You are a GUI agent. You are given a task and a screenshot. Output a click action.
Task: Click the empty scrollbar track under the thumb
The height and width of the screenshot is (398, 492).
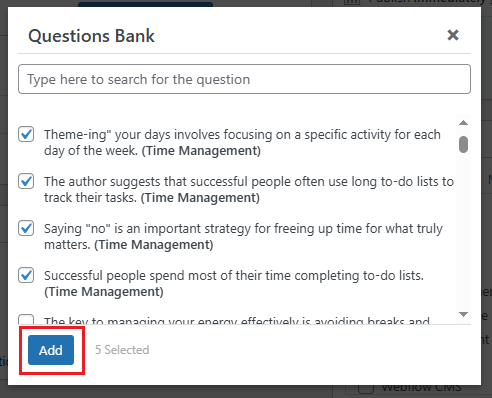[x=463, y=230]
